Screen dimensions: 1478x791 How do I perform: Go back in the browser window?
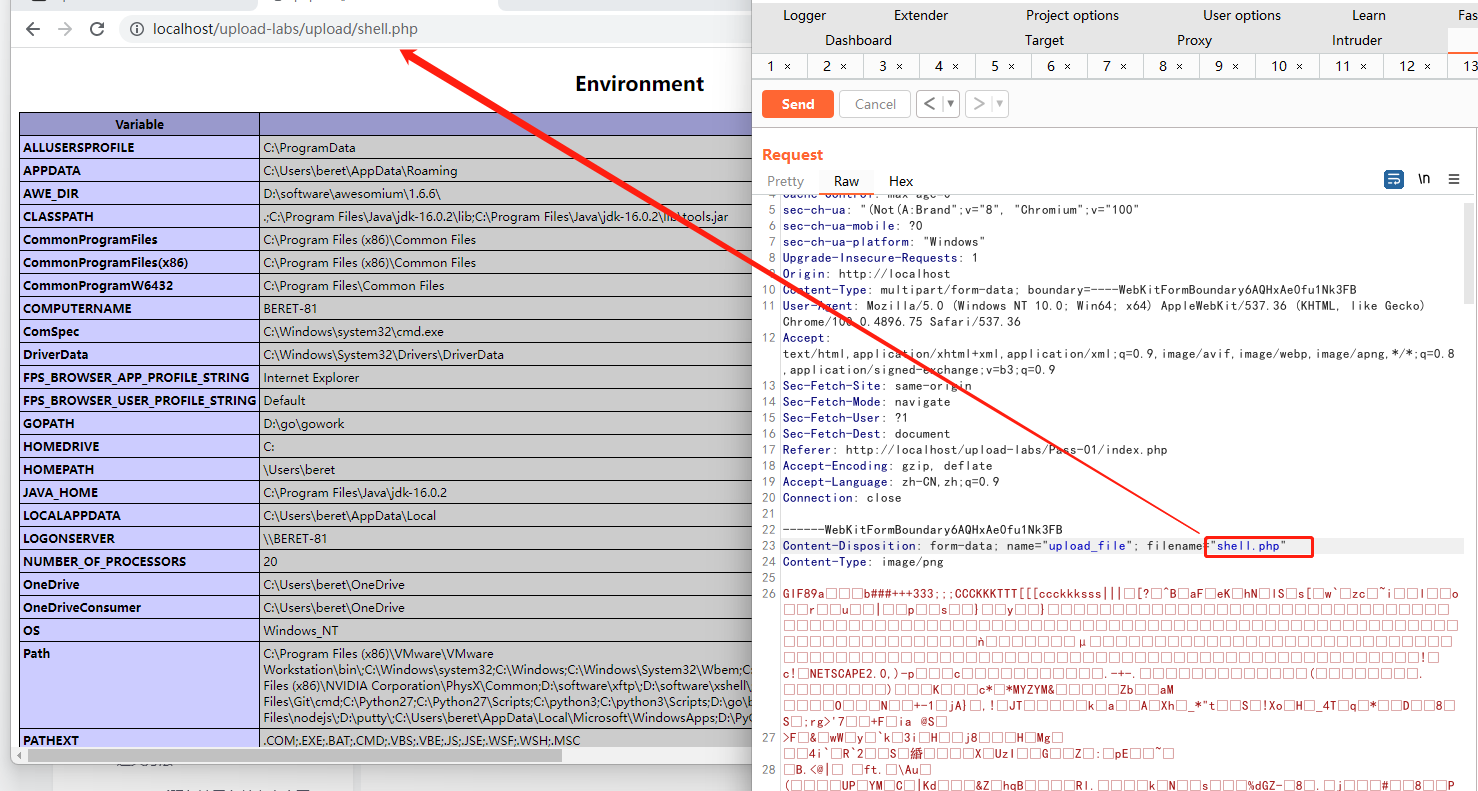coord(33,29)
